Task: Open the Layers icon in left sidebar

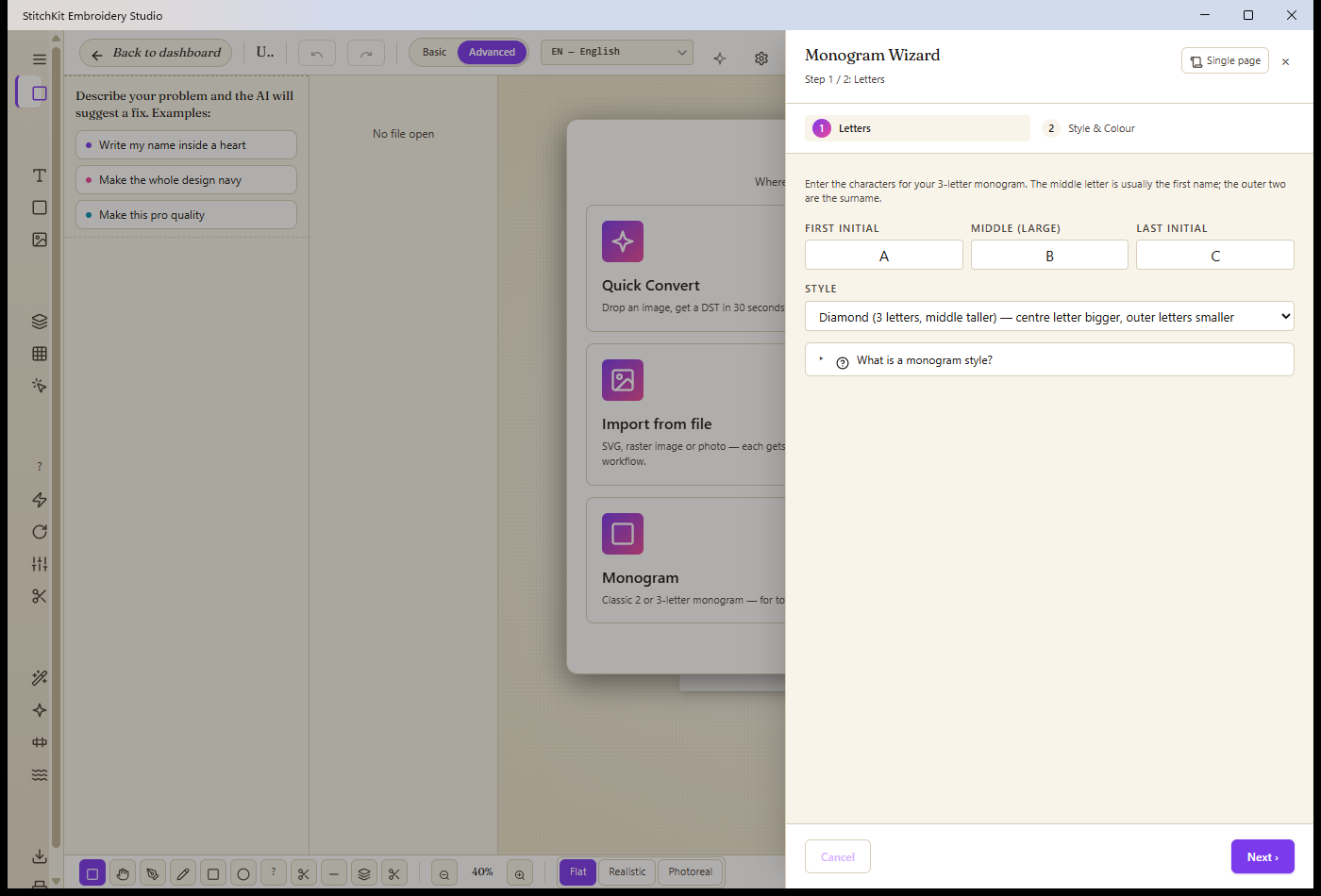Action: (x=40, y=322)
